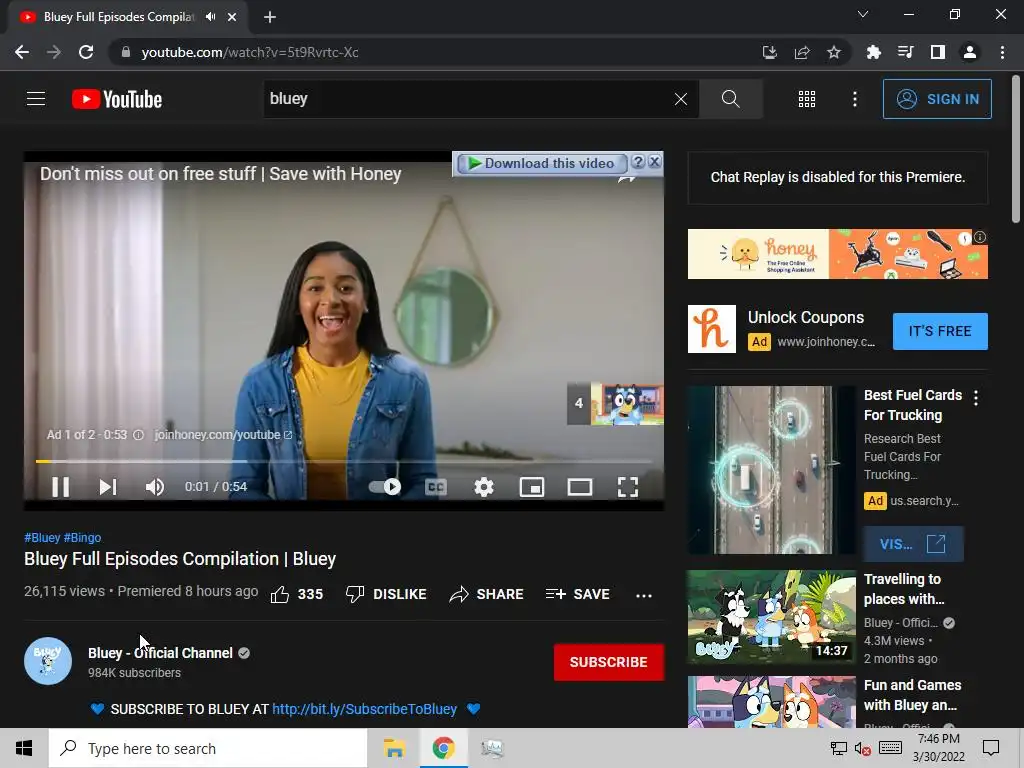
Task: Like the video with thumbs up
Action: (296, 594)
